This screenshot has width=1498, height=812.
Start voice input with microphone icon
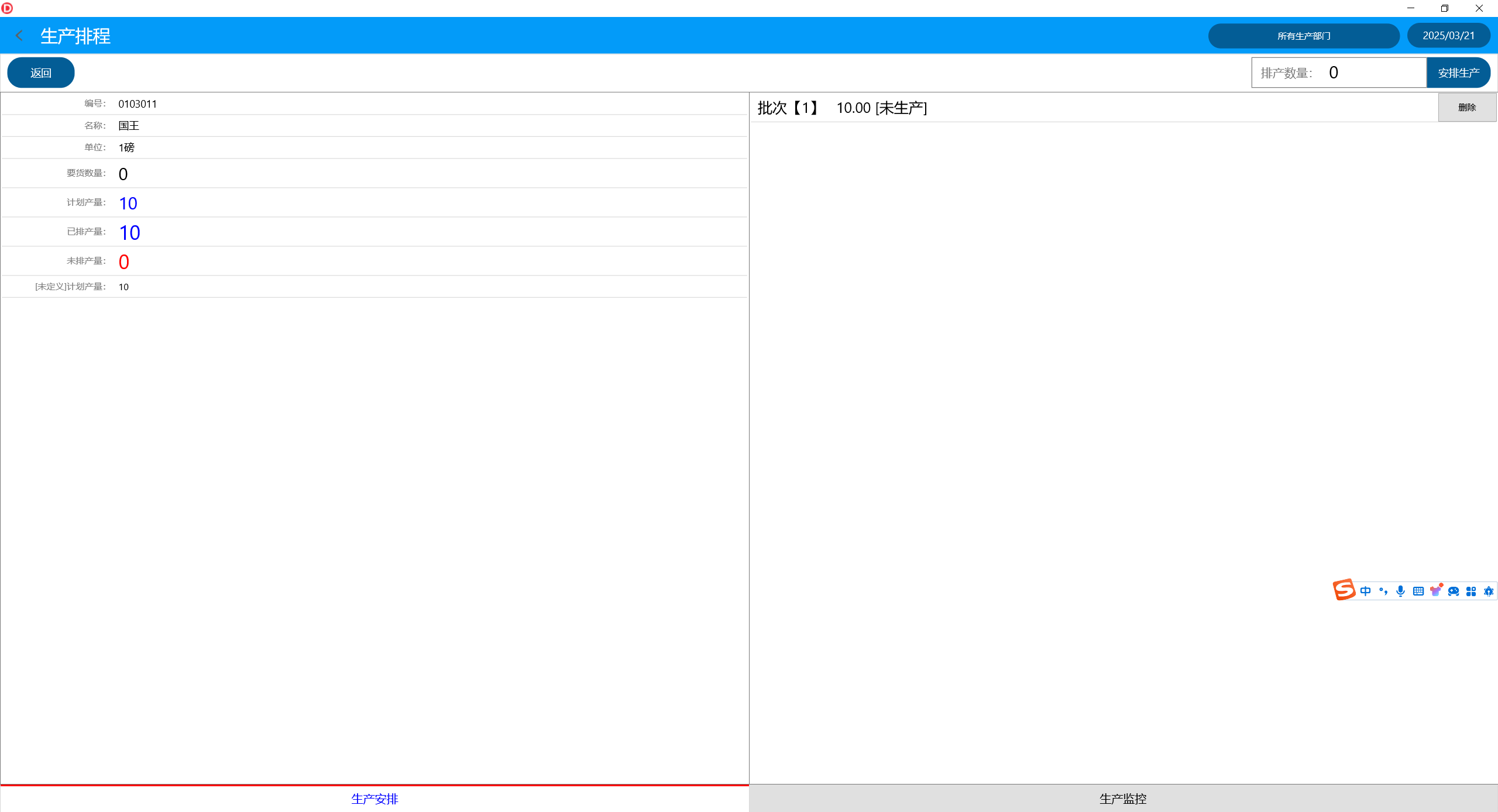pyautogui.click(x=1400, y=591)
